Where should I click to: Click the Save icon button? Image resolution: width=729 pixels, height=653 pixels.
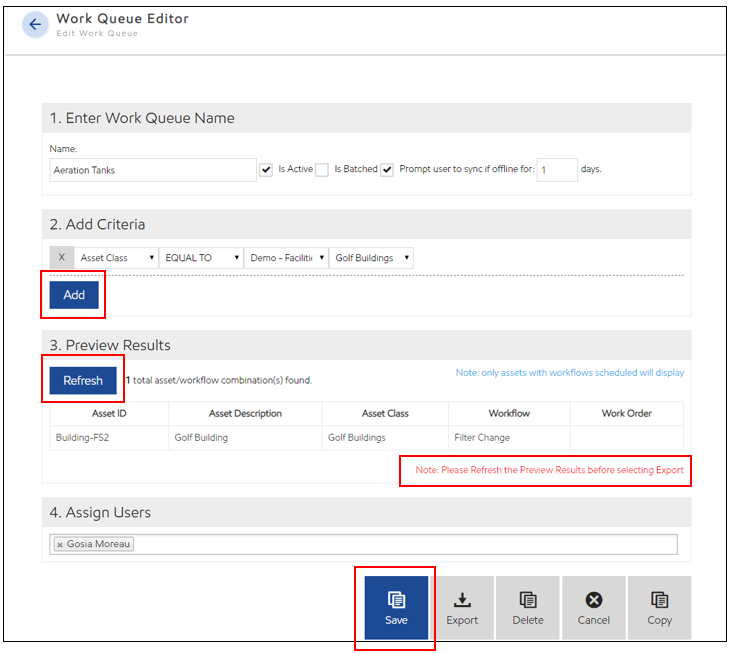[x=396, y=608]
